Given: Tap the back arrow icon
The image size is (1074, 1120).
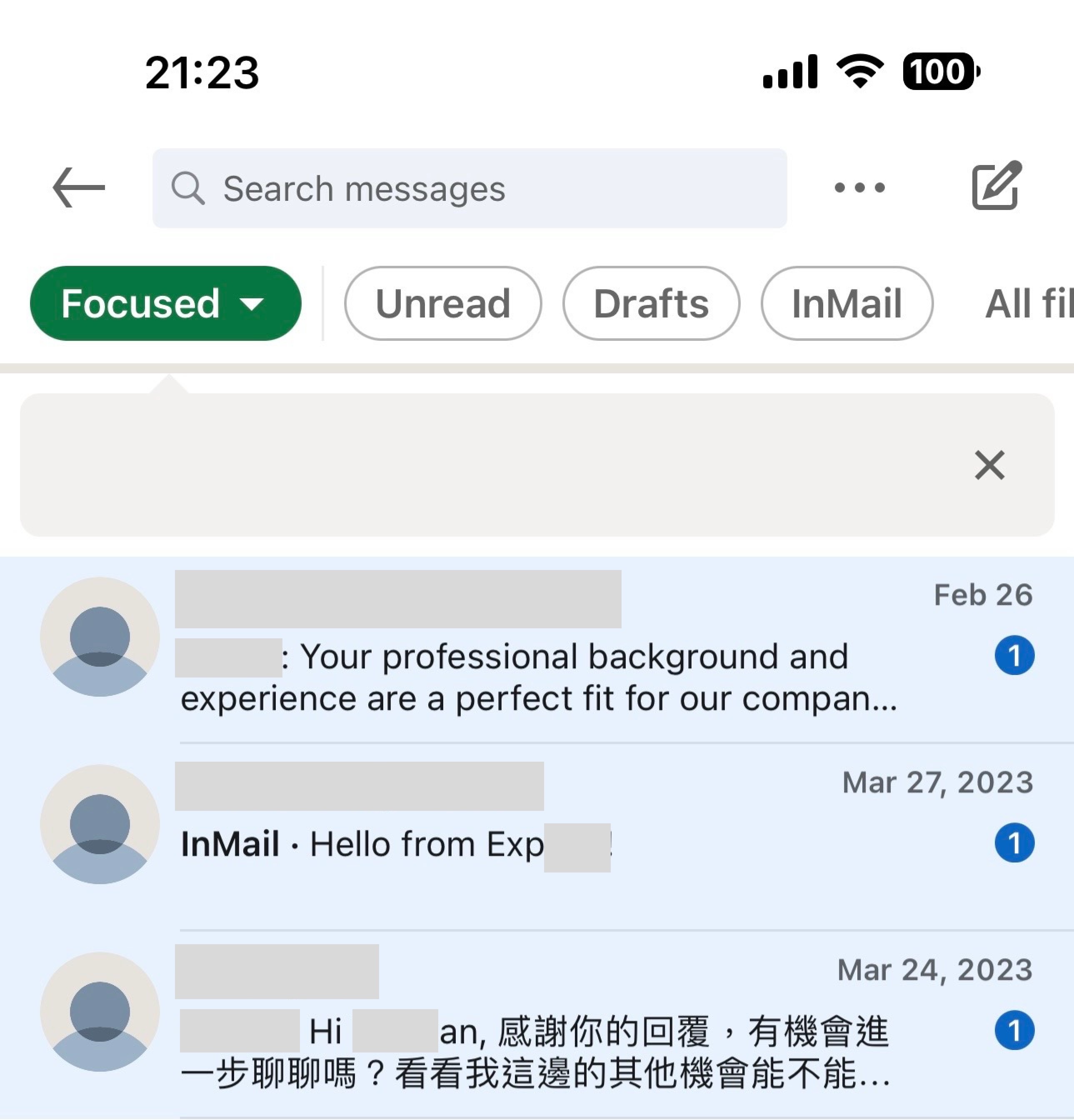Looking at the screenshot, I should coord(79,187).
